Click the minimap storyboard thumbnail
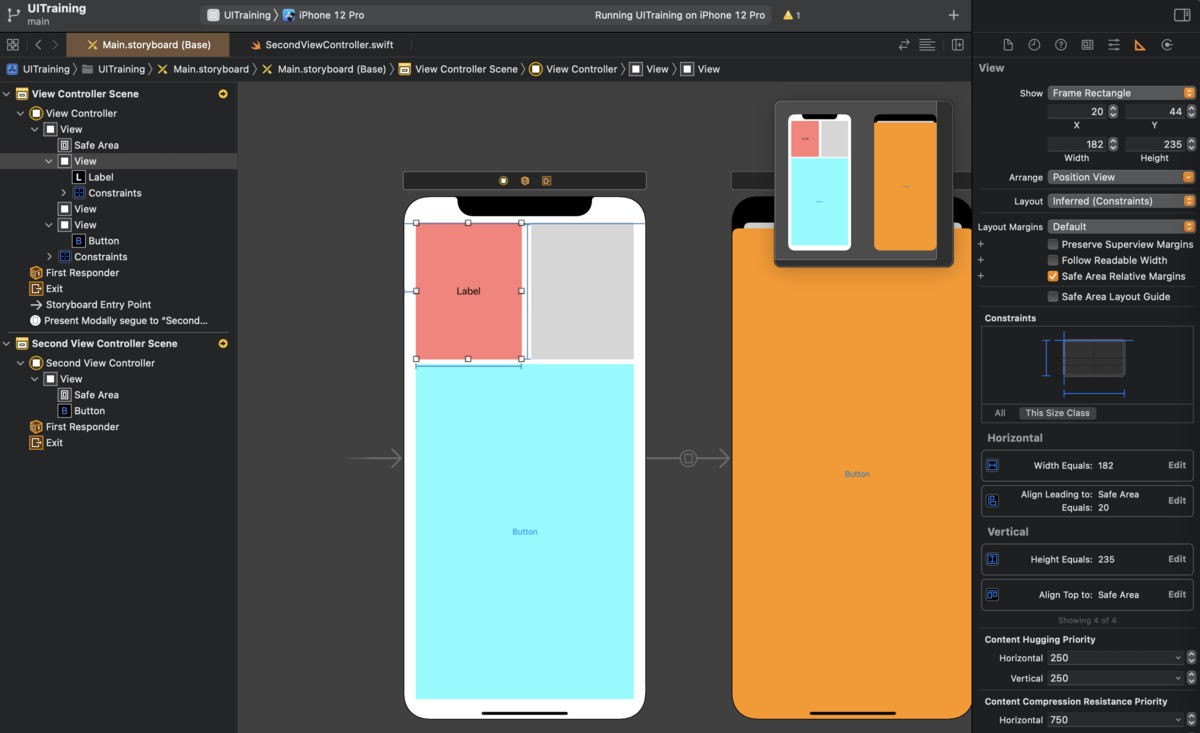The width and height of the screenshot is (1200, 733). point(863,183)
